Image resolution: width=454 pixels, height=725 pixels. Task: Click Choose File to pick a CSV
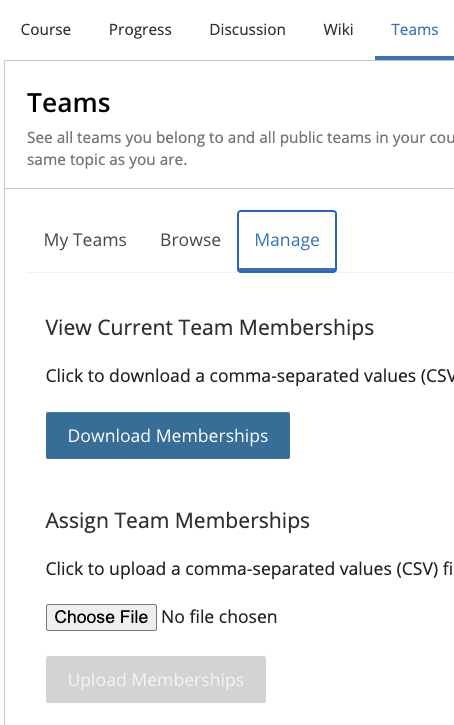(x=101, y=617)
